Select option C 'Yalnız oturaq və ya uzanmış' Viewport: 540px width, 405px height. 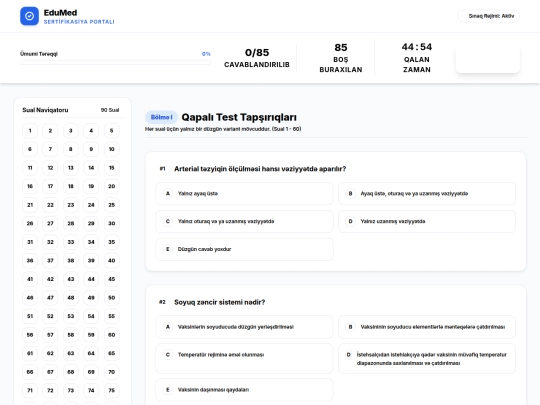(245, 221)
